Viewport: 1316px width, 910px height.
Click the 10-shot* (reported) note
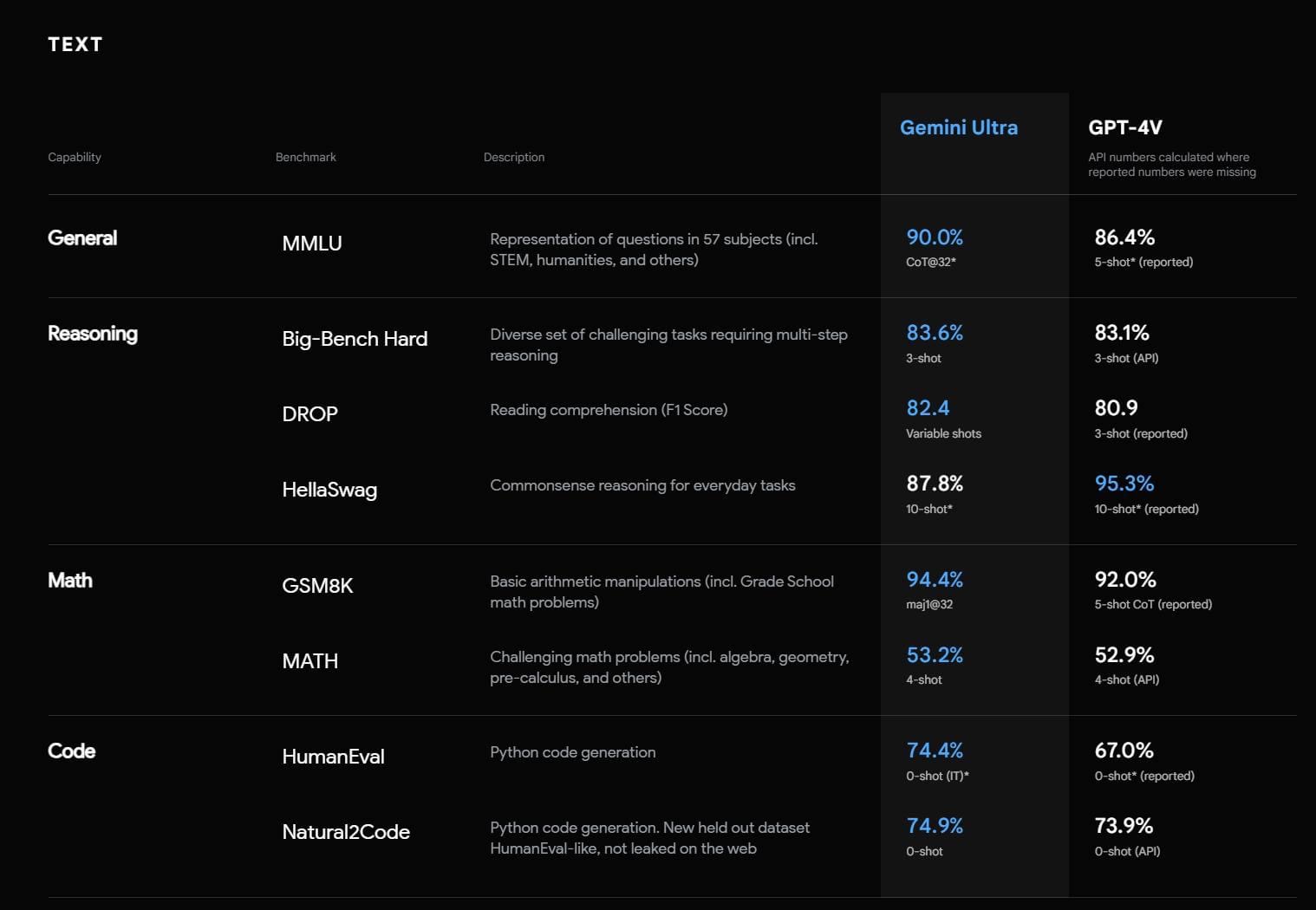pos(1146,509)
